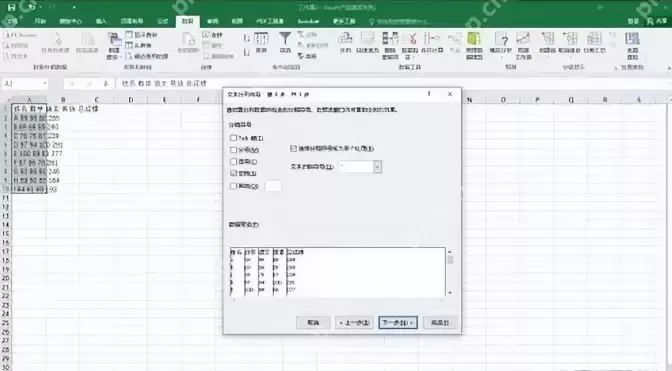Open the Sort (排序) dialog icon

point(261,42)
